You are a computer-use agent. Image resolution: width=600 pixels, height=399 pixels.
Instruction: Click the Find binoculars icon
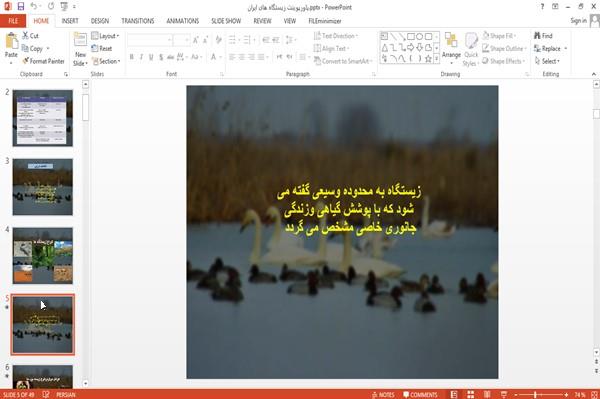pyautogui.click(x=537, y=36)
